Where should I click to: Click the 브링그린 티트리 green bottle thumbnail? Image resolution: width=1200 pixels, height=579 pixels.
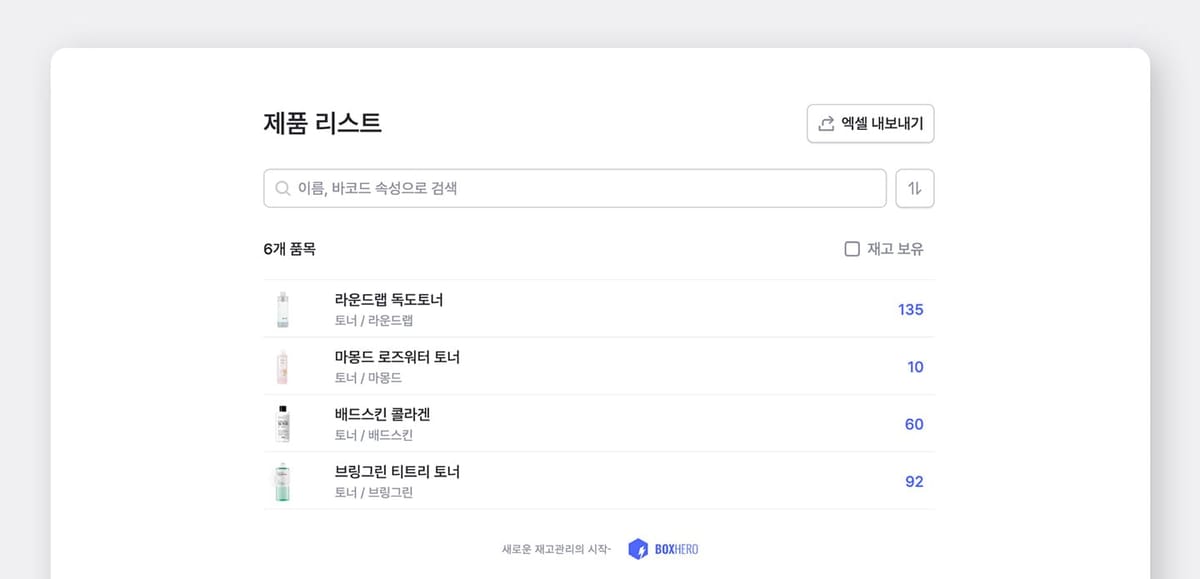283,480
